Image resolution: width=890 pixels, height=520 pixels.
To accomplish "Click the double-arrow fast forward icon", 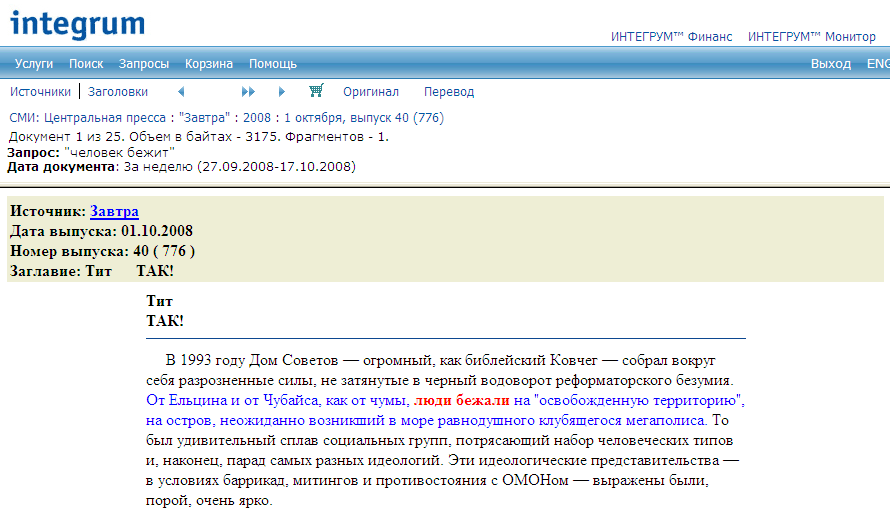I will [x=248, y=92].
